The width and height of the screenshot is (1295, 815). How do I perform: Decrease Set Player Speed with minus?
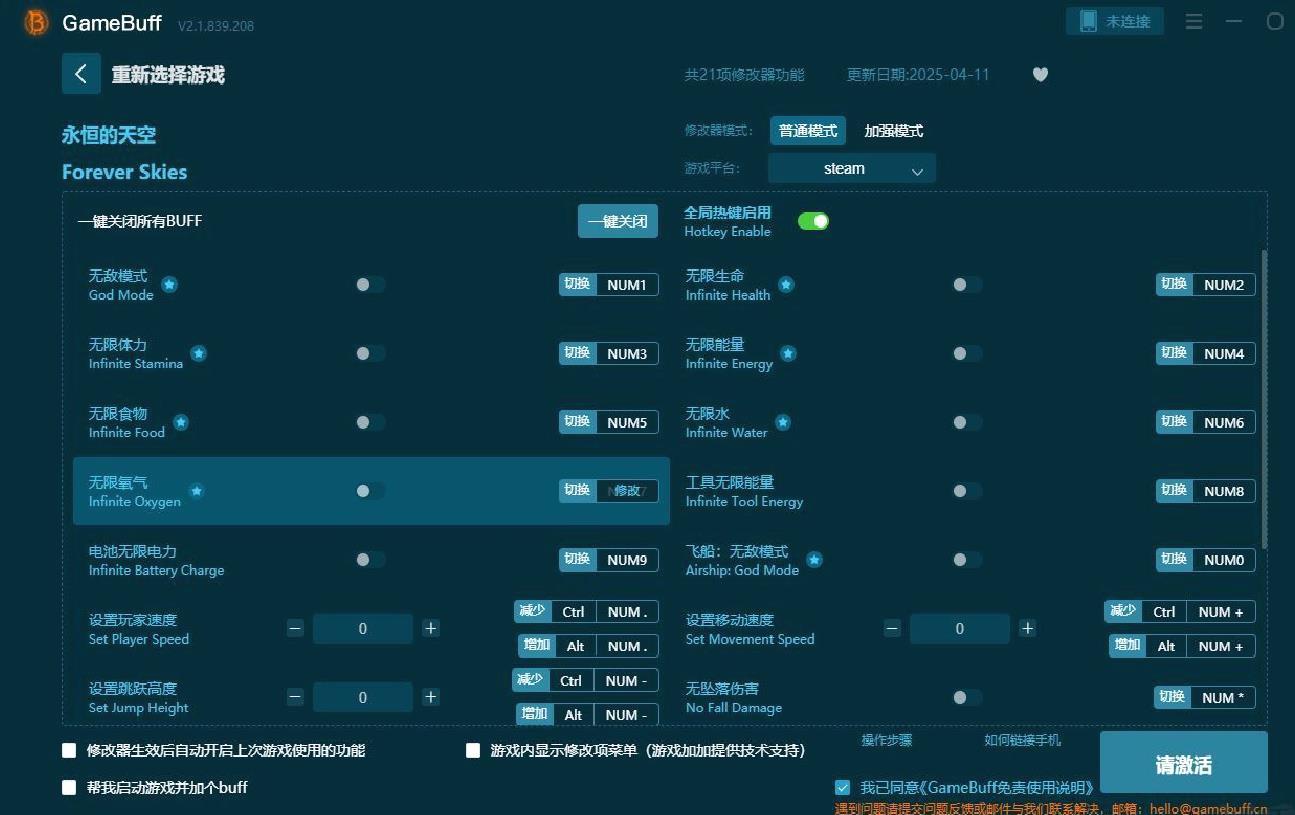(x=295, y=628)
